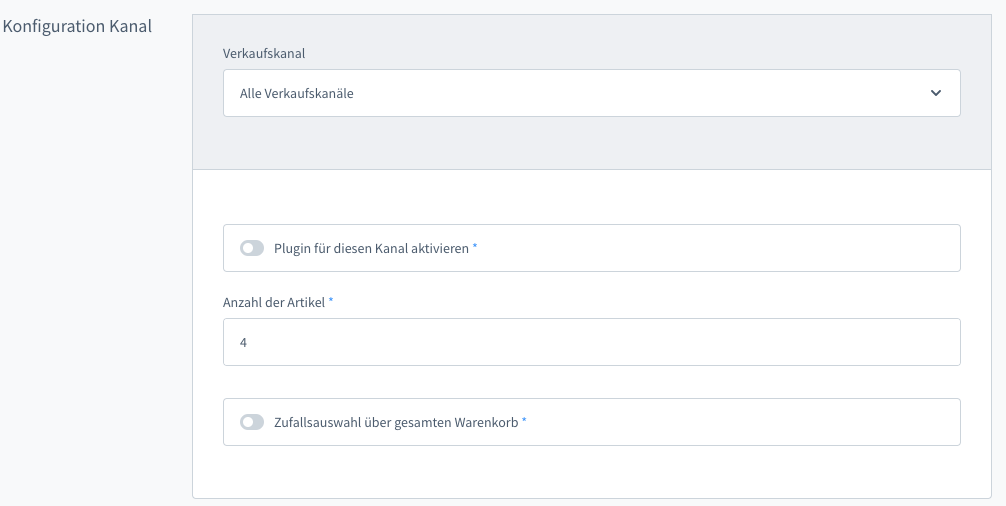This screenshot has height=506, width=1006.
Task: Toggle 'Zufallsauswahl über gesamten Warenkorb' switch
Action: (x=252, y=422)
